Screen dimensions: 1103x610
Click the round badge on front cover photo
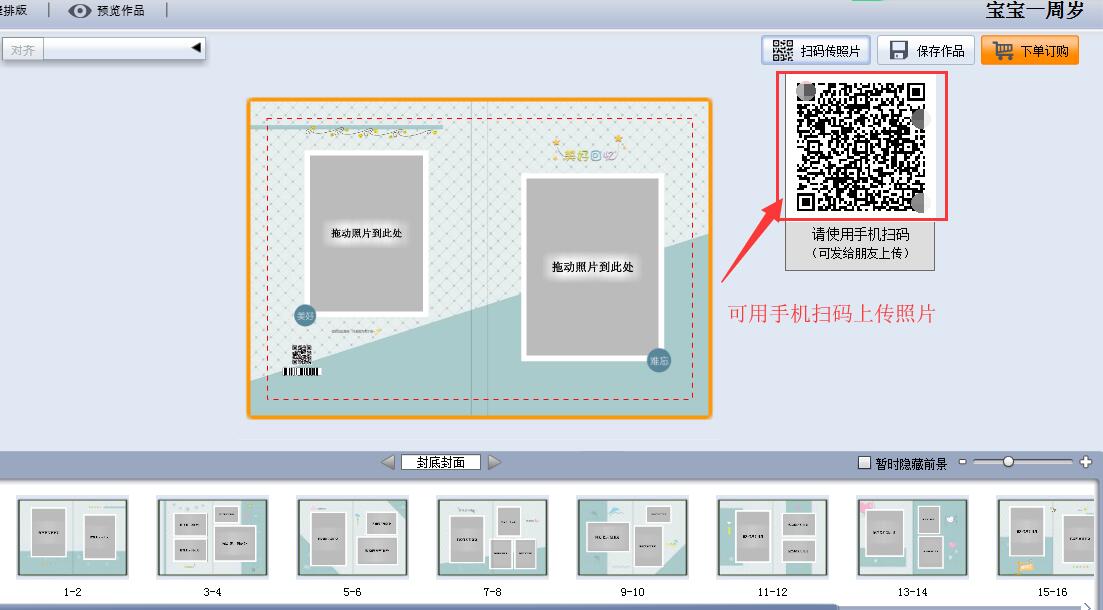coord(659,361)
